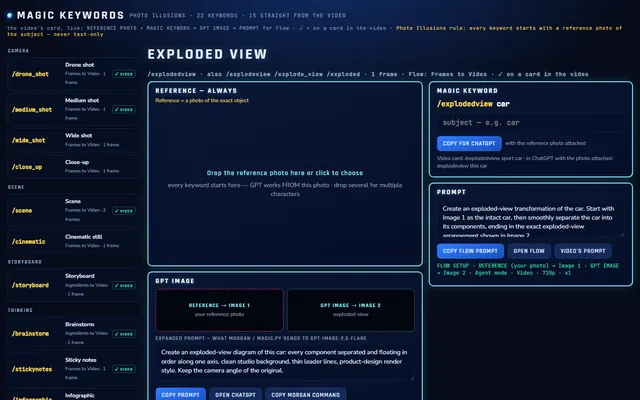Click the video badge on Sticky notes

click(x=124, y=369)
